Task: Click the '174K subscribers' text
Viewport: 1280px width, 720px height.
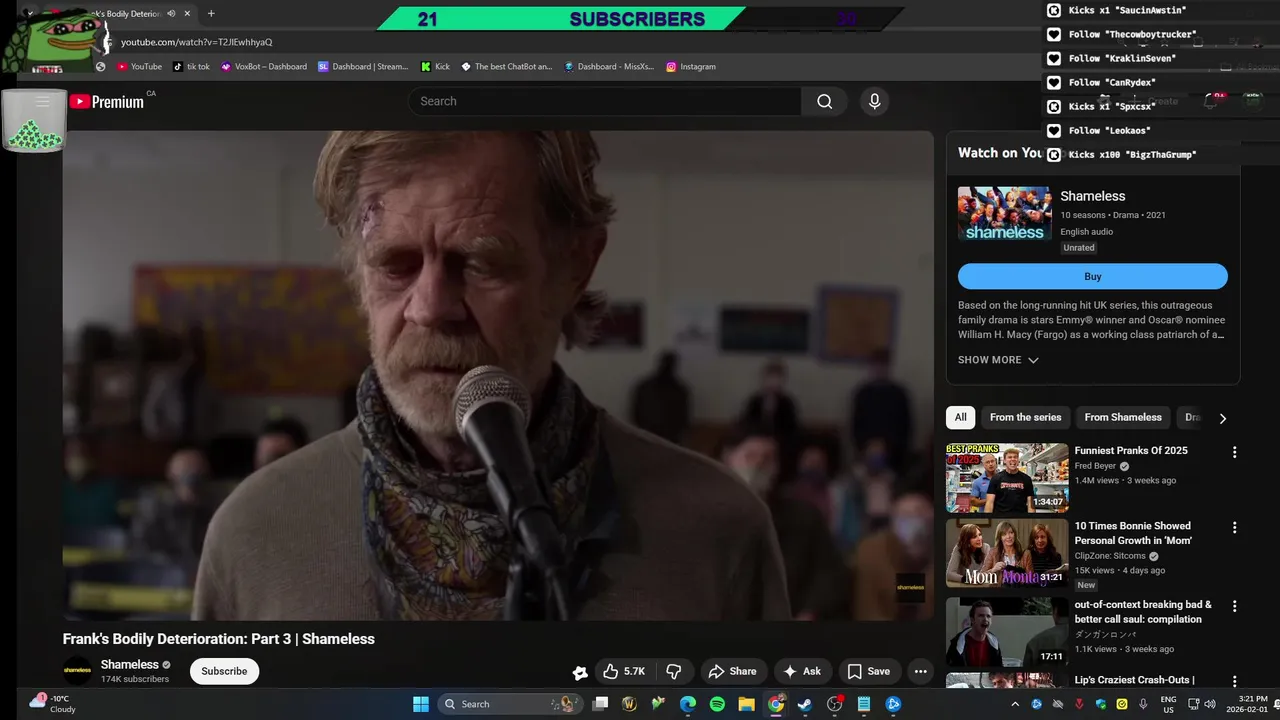Action: [x=135, y=679]
